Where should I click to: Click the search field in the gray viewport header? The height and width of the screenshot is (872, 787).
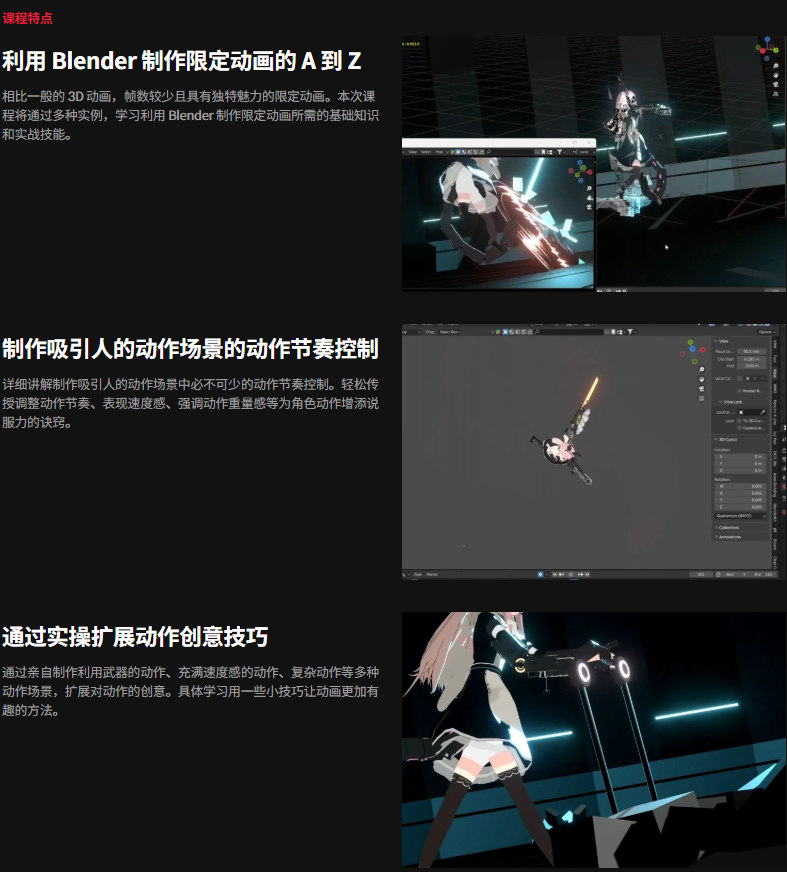tap(568, 332)
